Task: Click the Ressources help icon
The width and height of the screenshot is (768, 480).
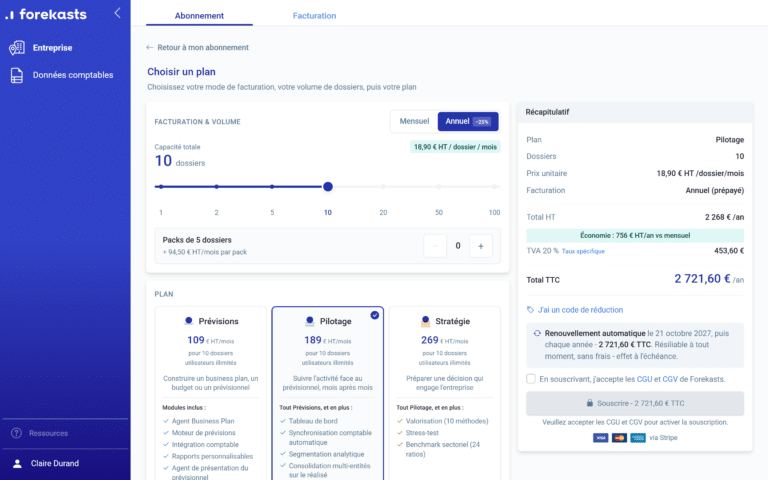Action: coord(16,433)
